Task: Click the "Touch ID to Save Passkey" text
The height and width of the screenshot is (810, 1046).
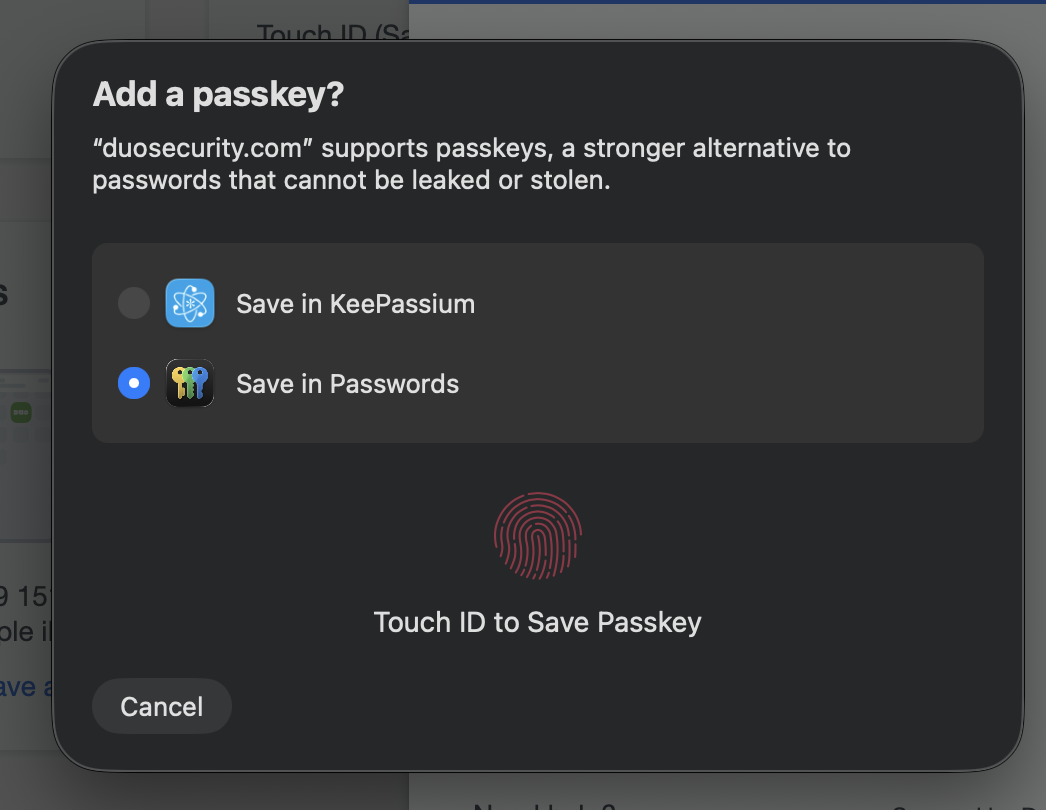Action: pyautogui.click(x=538, y=622)
